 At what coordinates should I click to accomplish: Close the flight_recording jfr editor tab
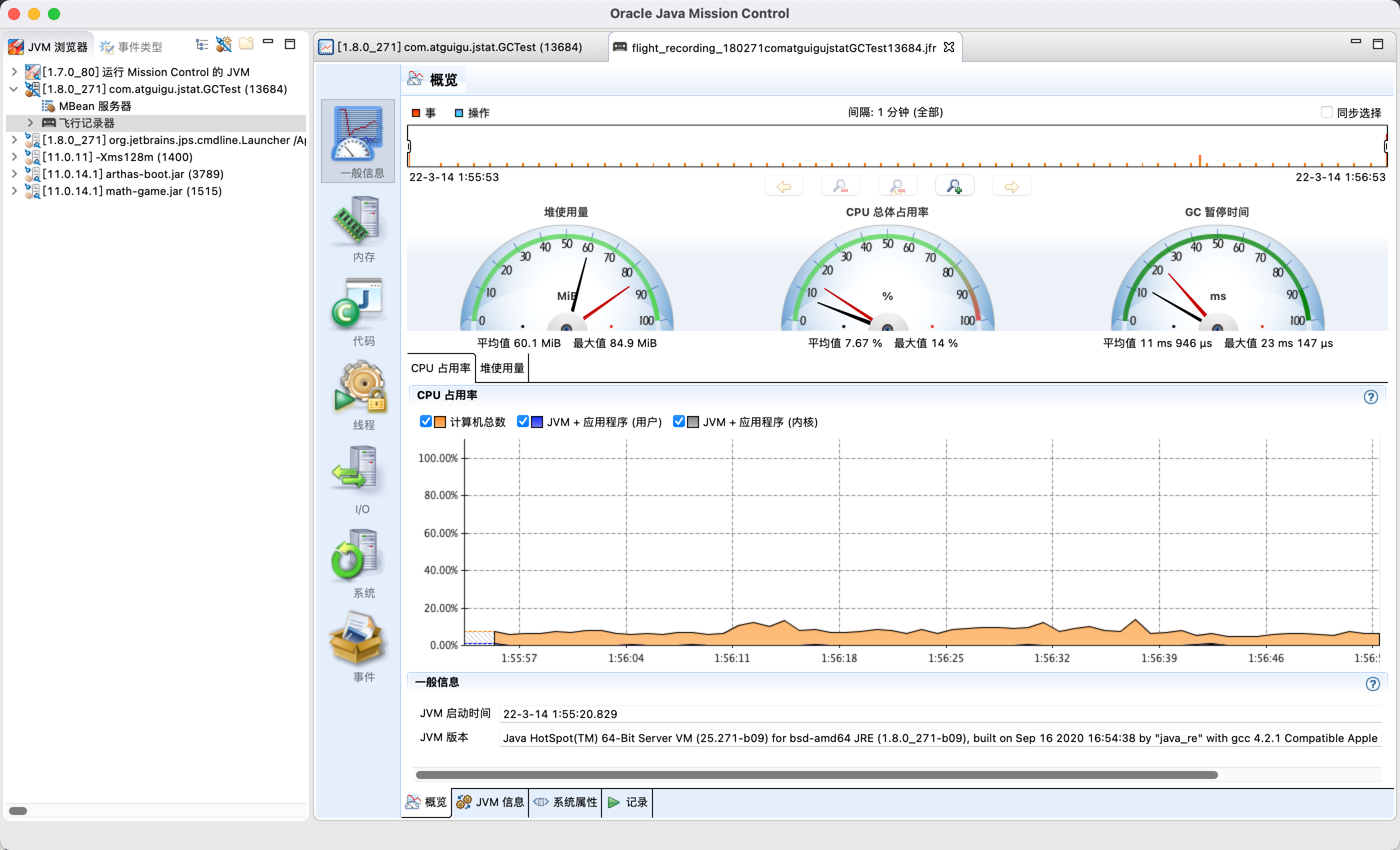(949, 47)
